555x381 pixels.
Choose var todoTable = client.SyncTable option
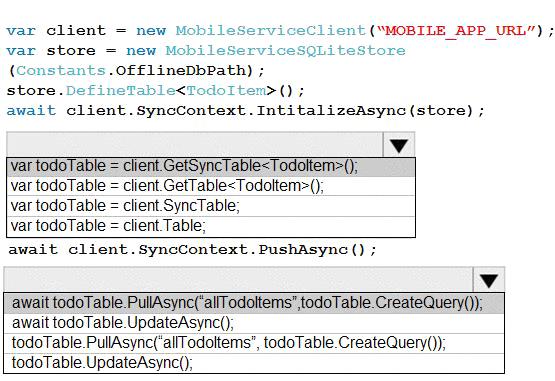tap(211, 206)
